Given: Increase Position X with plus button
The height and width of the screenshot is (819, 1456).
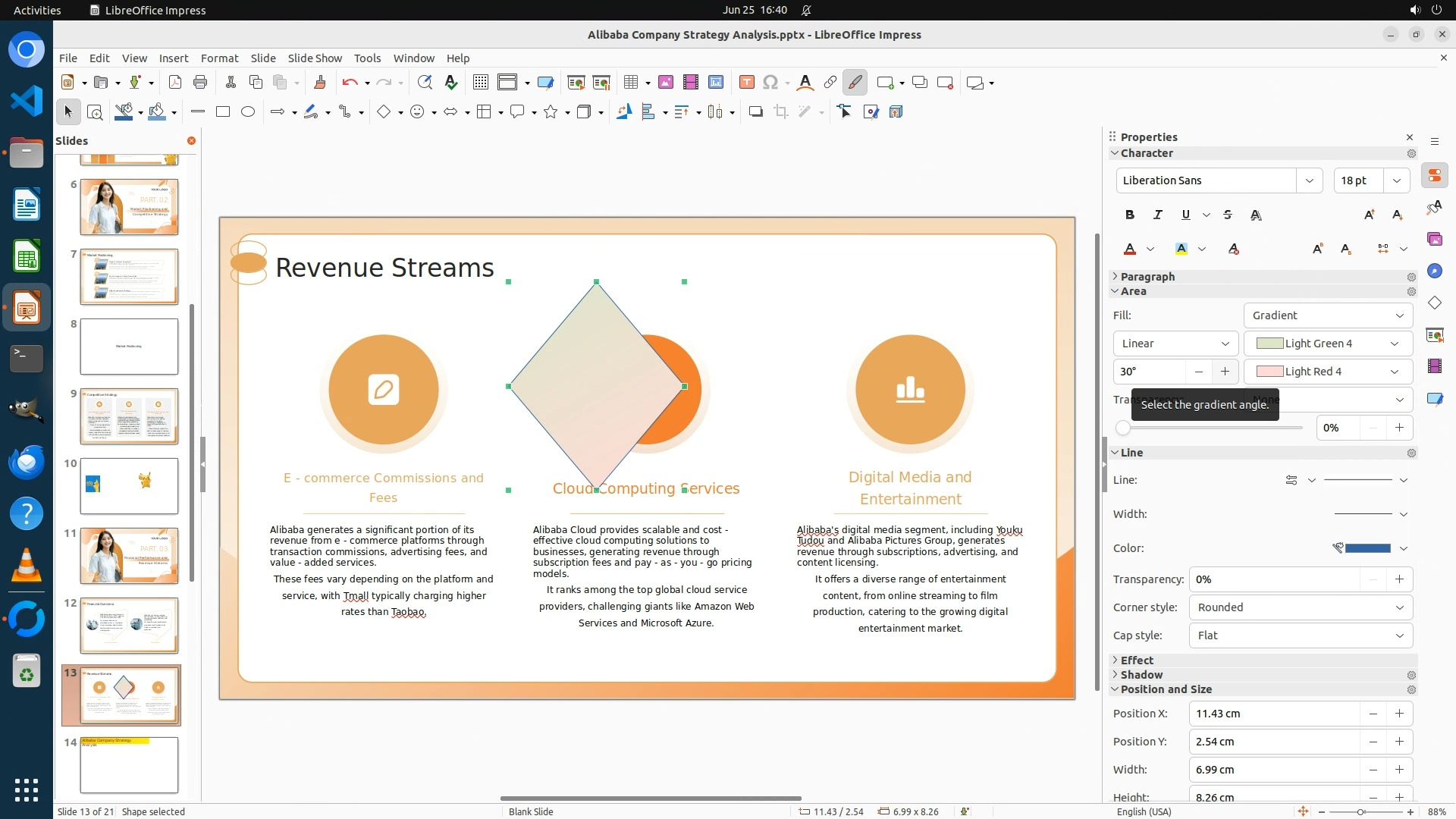Looking at the screenshot, I should coord(1399,714).
